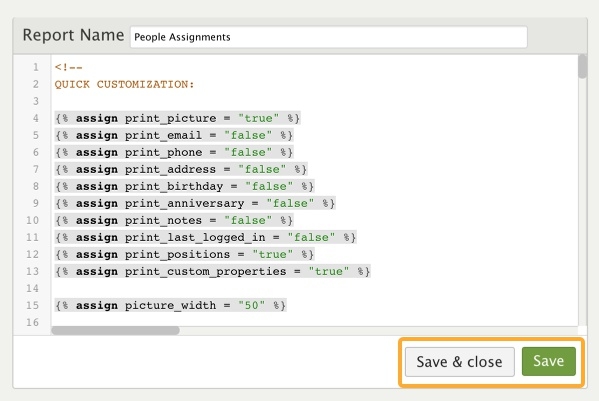Image resolution: width=599 pixels, height=401 pixels.
Task: Click the horizontal scrollbar thumb
Action: click(x=115, y=330)
